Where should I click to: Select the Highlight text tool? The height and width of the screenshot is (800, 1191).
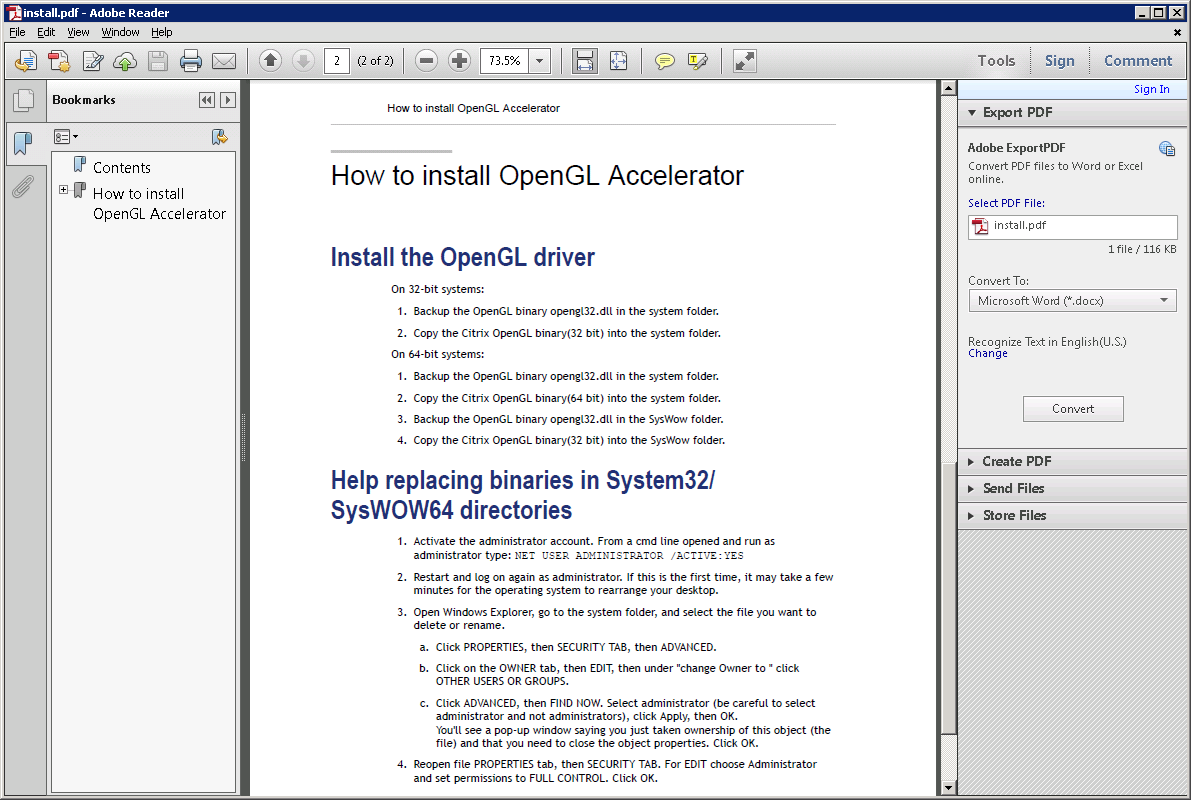point(697,61)
